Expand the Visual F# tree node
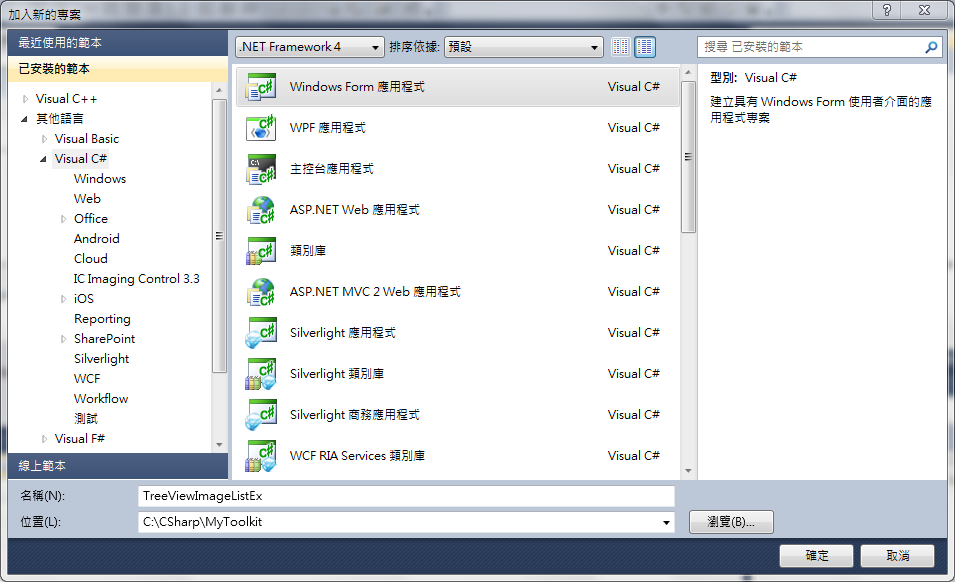This screenshot has height=582, width=955. coord(44,439)
